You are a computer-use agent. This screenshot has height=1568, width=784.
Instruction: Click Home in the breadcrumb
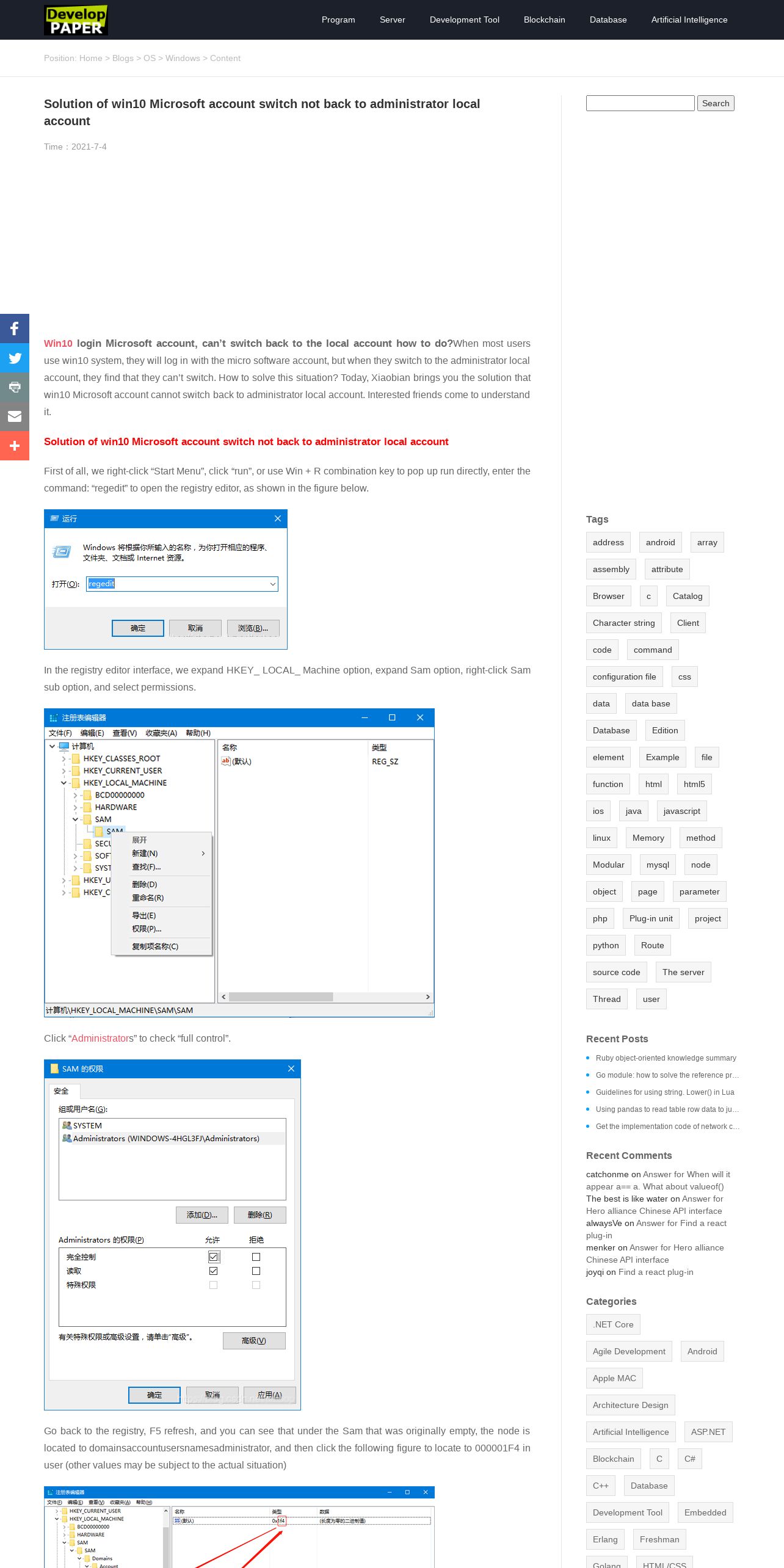91,58
